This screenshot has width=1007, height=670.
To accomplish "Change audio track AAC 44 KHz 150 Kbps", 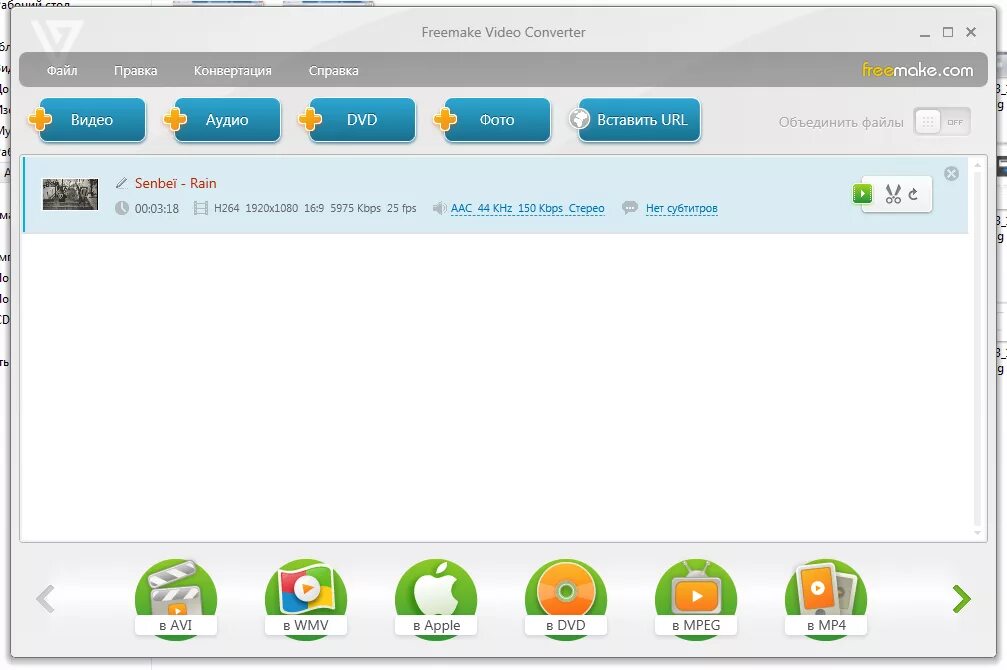I will pos(527,208).
